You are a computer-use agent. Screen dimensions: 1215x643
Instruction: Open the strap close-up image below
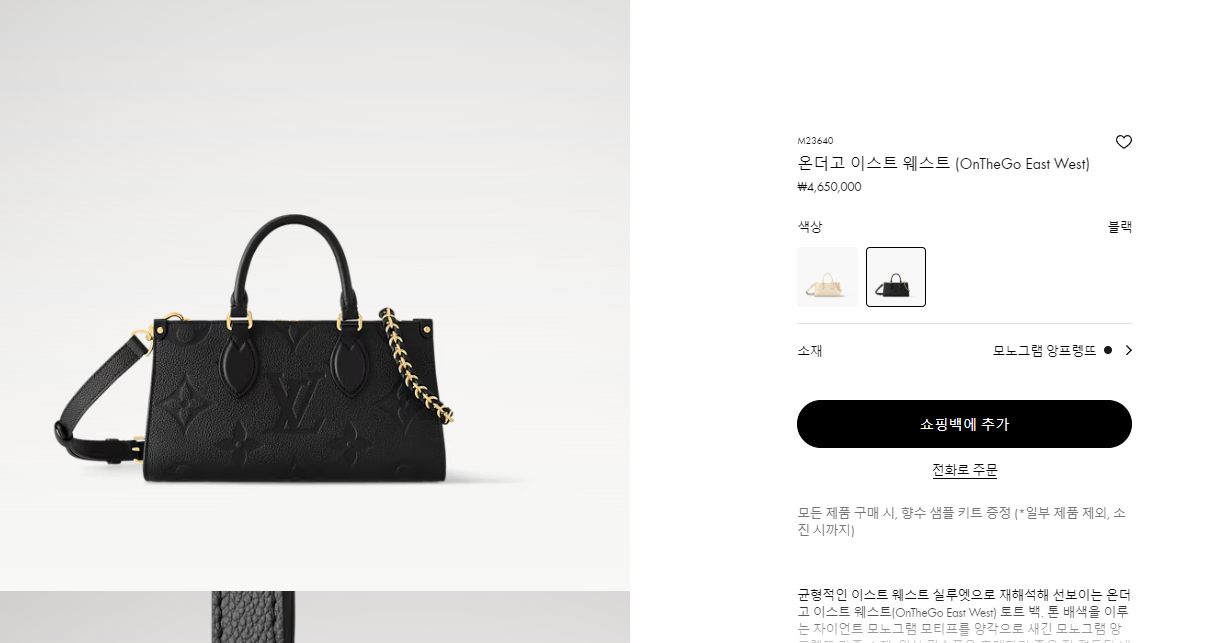(315, 618)
